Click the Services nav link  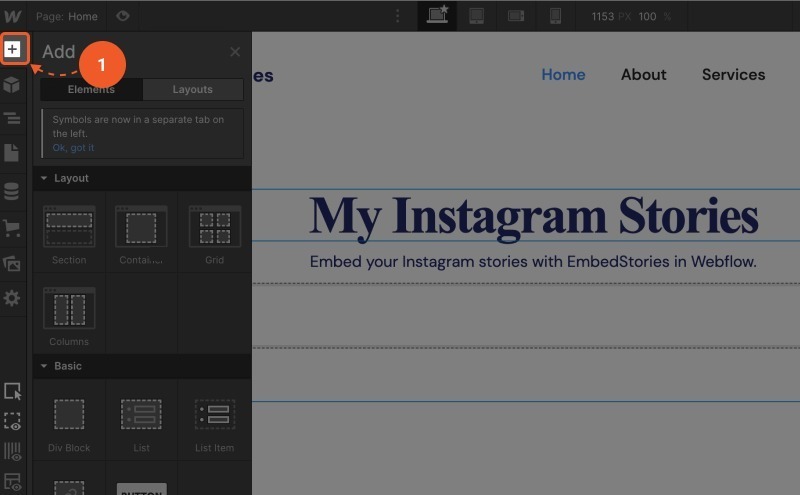(x=733, y=75)
